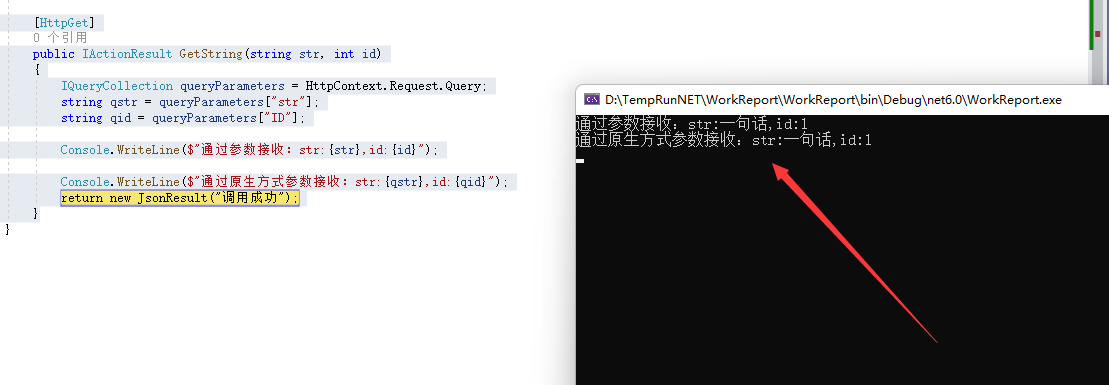1109x385 pixels.
Task: Click the {qstr} interpolation placeholder
Action: point(404,183)
